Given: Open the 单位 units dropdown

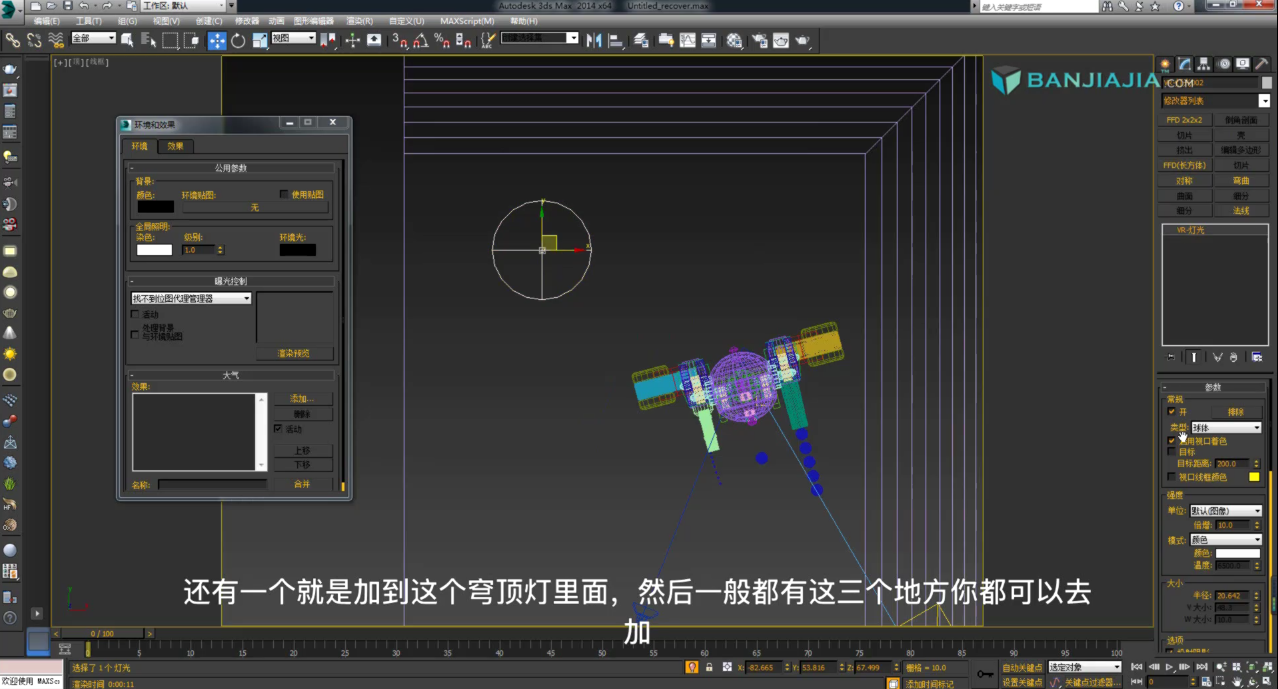Looking at the screenshot, I should (x=1226, y=511).
